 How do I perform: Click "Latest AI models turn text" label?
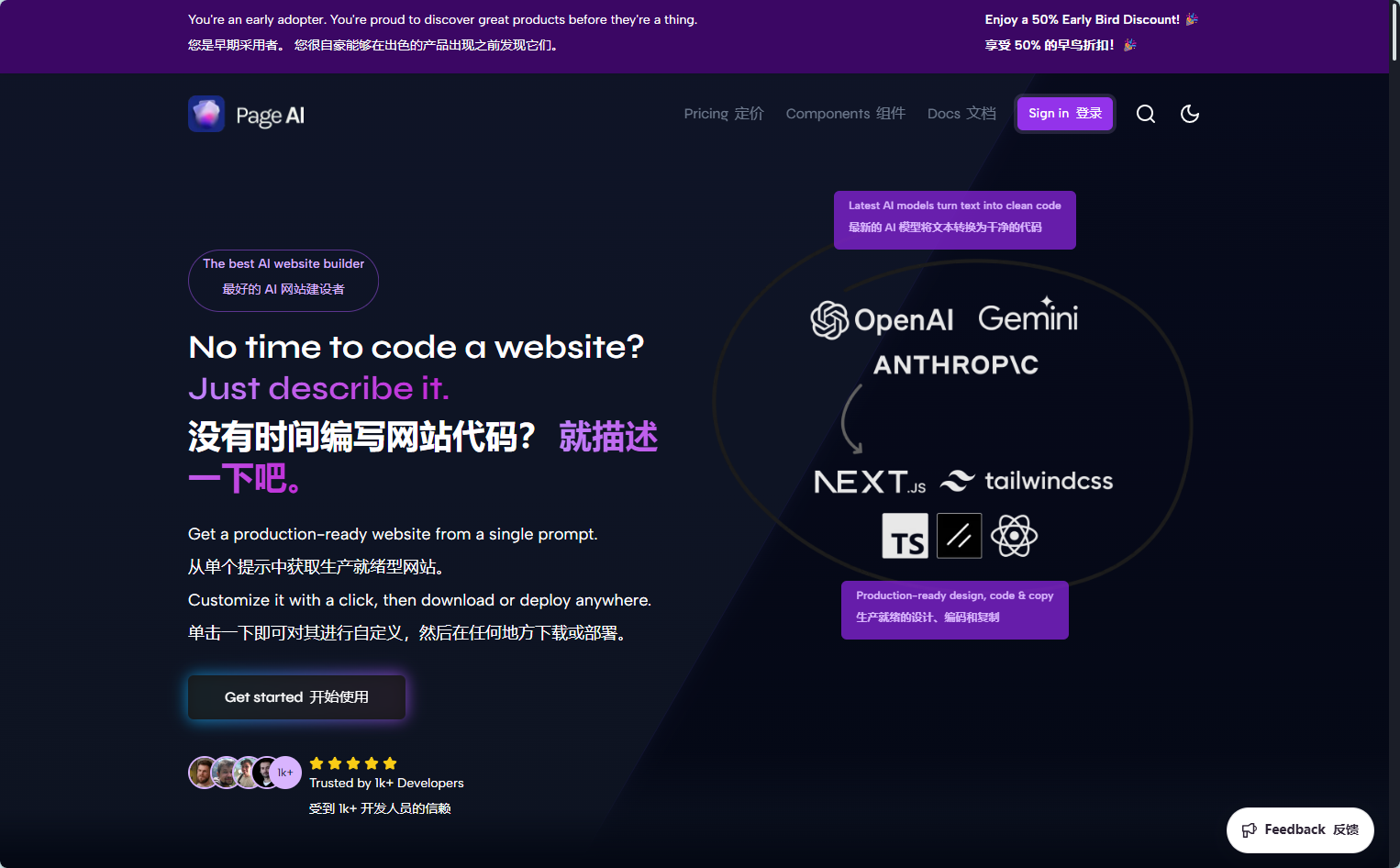tap(955, 220)
